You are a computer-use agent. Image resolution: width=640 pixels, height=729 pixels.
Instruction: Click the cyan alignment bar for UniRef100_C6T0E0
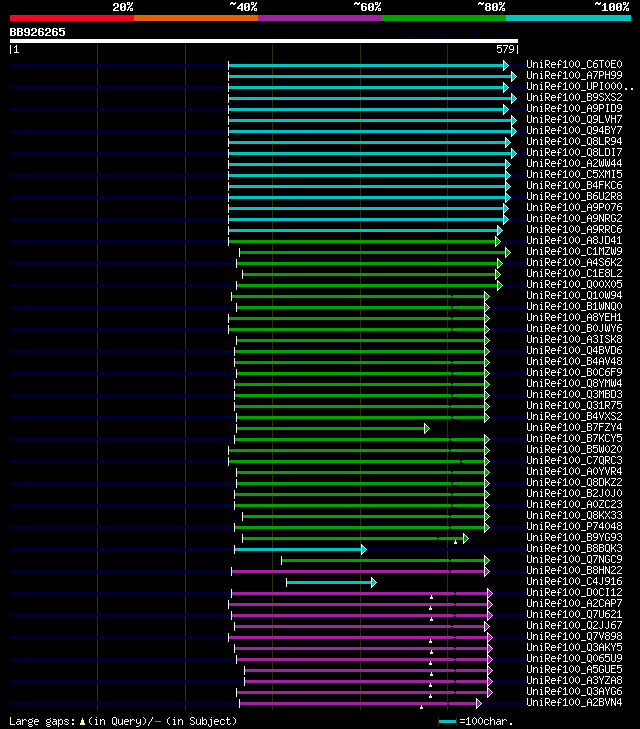pos(366,66)
